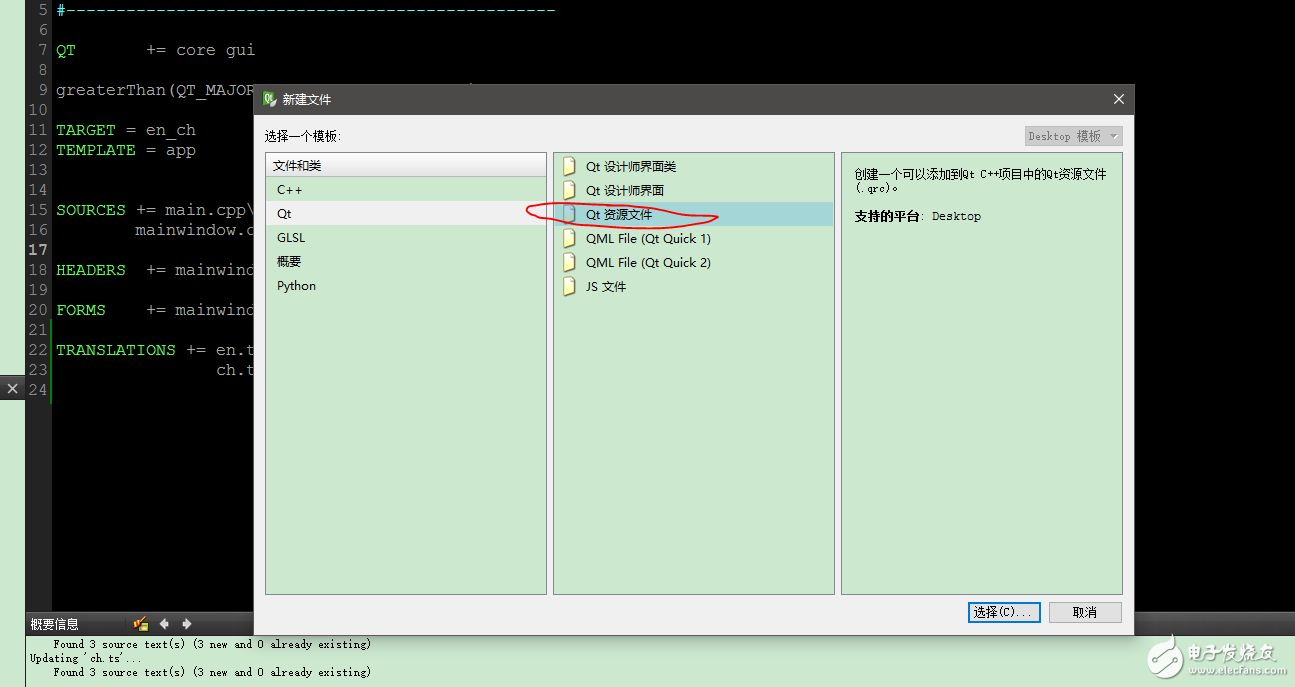Open the Desktop 模板 dropdown

[1073, 136]
